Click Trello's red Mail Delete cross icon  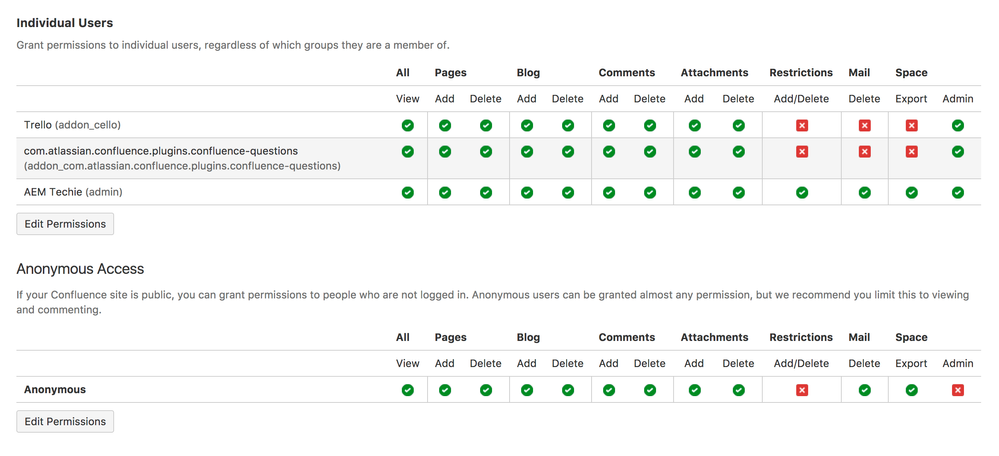pyautogui.click(x=864, y=126)
